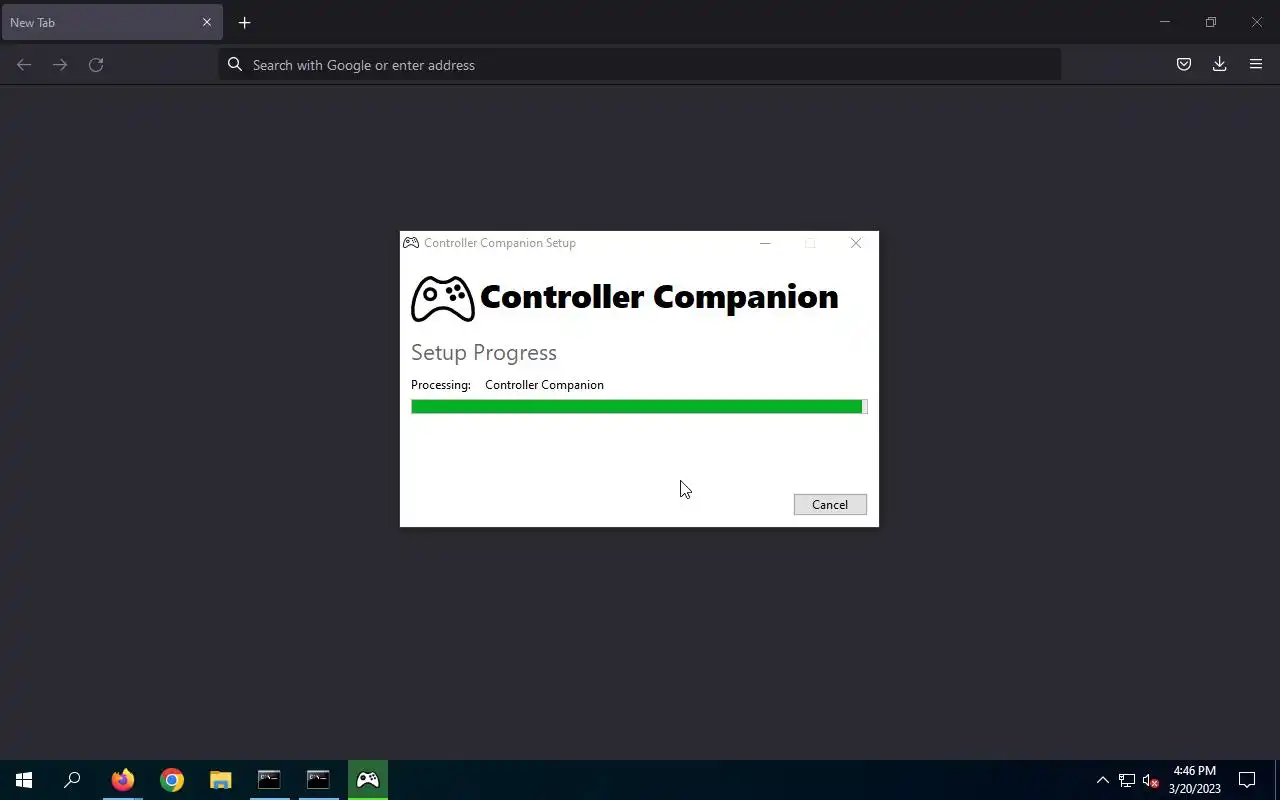Switch to Firefox in taskbar
Image resolution: width=1280 pixels, height=800 pixels.
tap(123, 780)
